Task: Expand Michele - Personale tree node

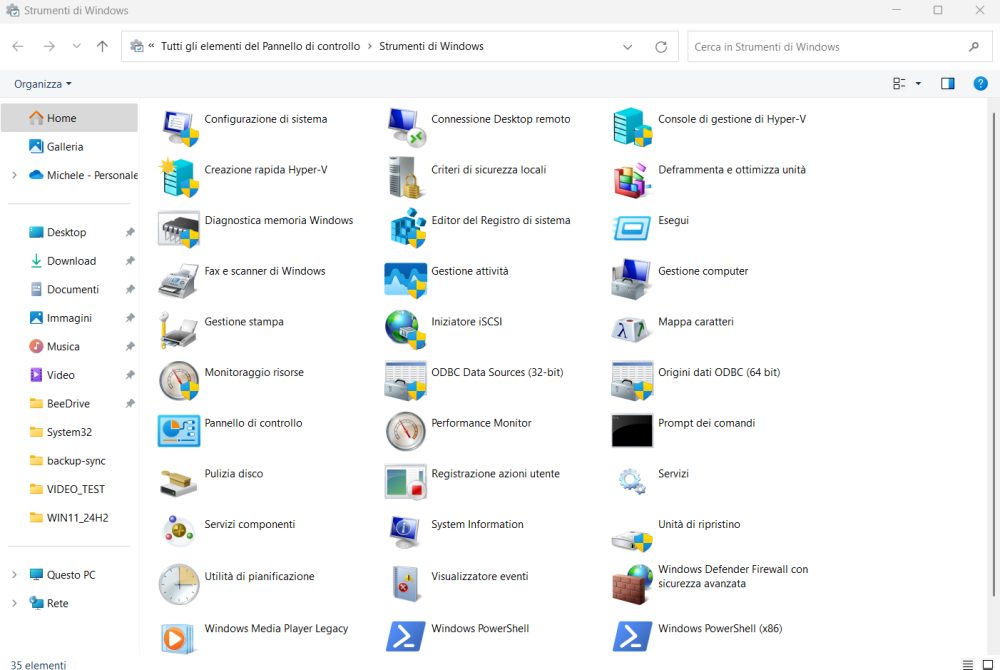Action: point(14,175)
